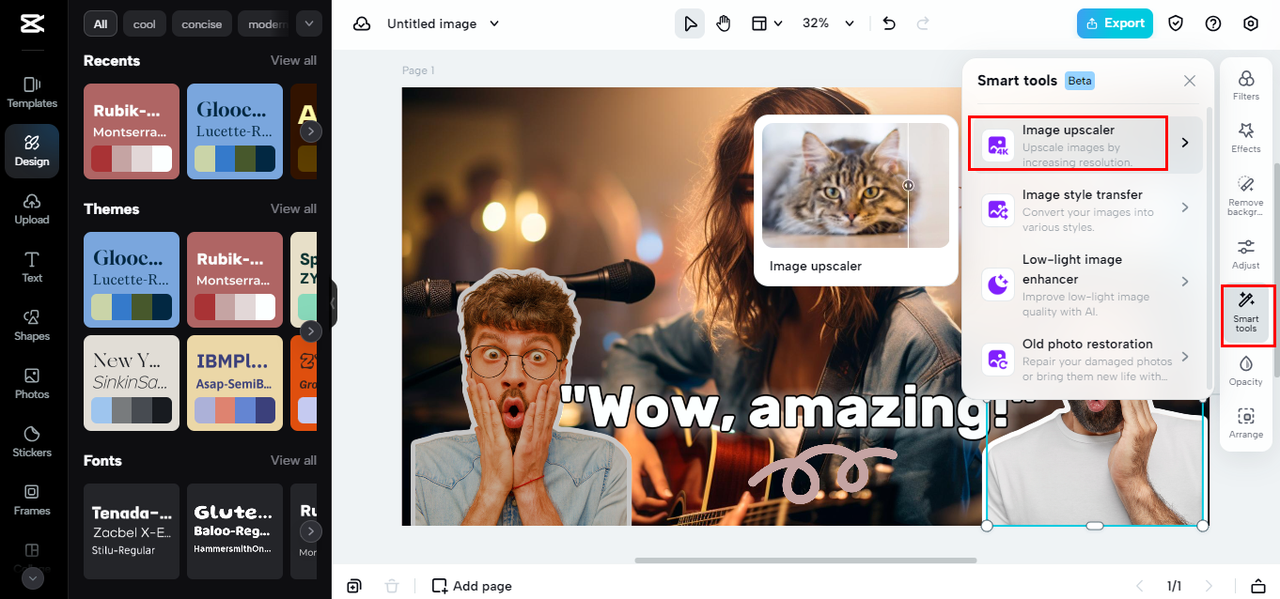Image resolution: width=1280 pixels, height=599 pixels.
Task: Collapse the left design panel handle
Action: (x=334, y=304)
